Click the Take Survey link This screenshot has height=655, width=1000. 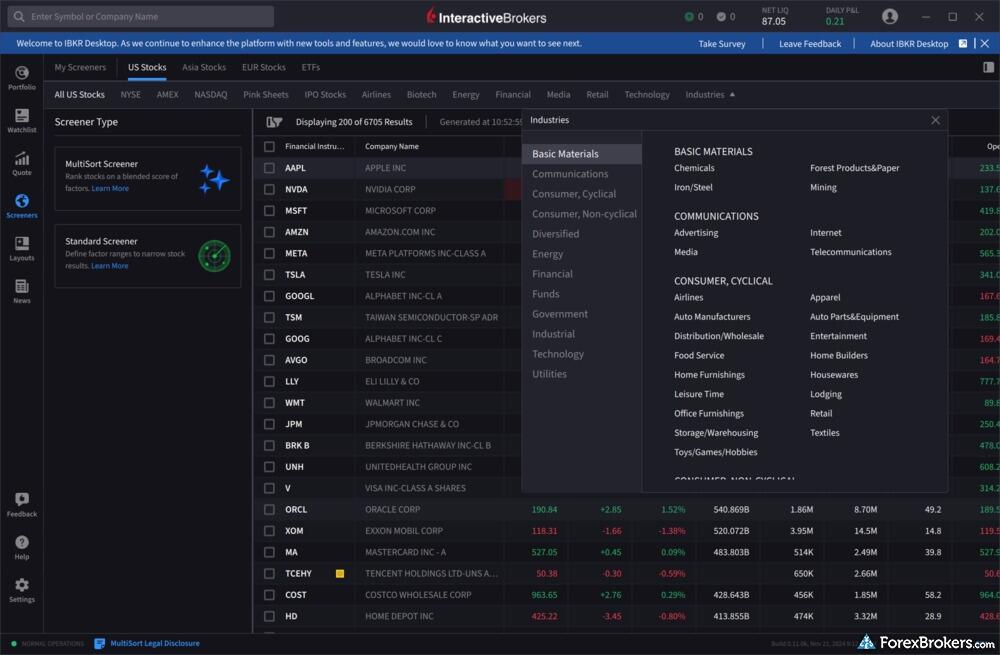721,44
